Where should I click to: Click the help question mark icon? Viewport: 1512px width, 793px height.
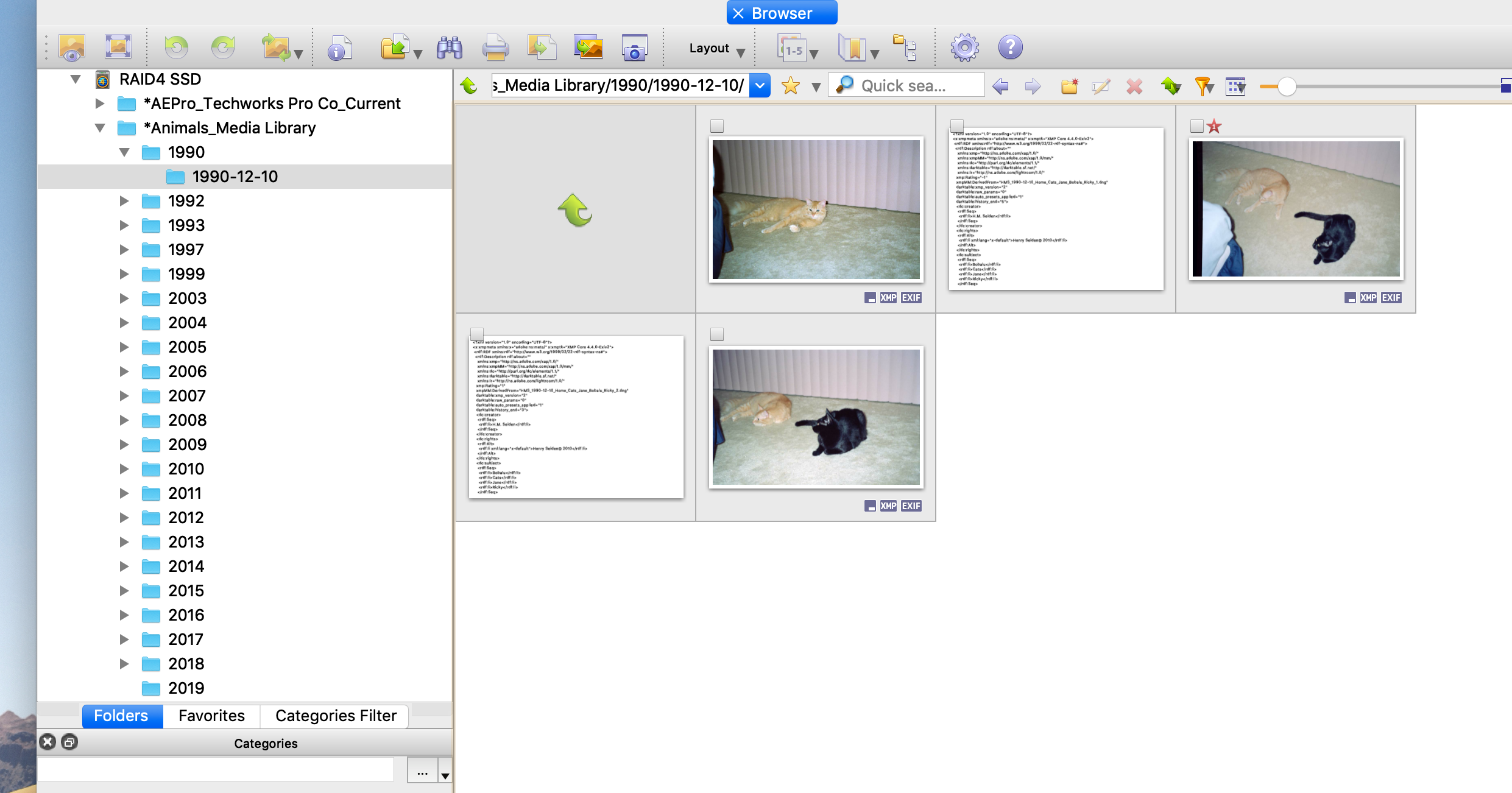tap(1010, 48)
